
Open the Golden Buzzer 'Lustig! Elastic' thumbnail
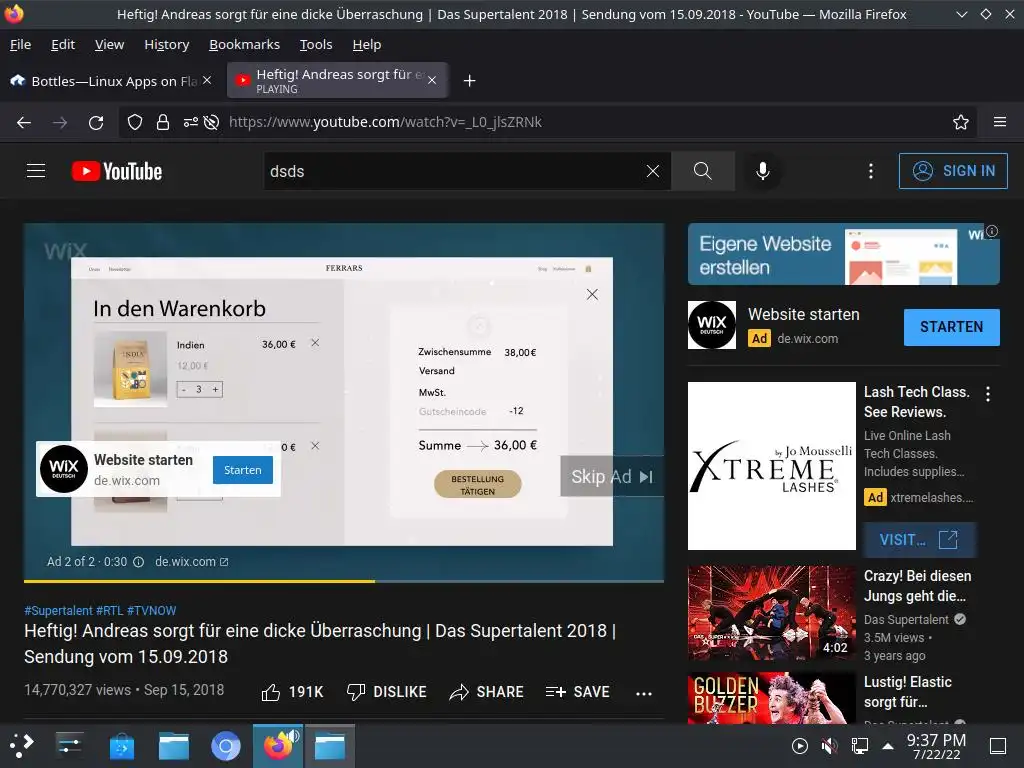point(771,698)
